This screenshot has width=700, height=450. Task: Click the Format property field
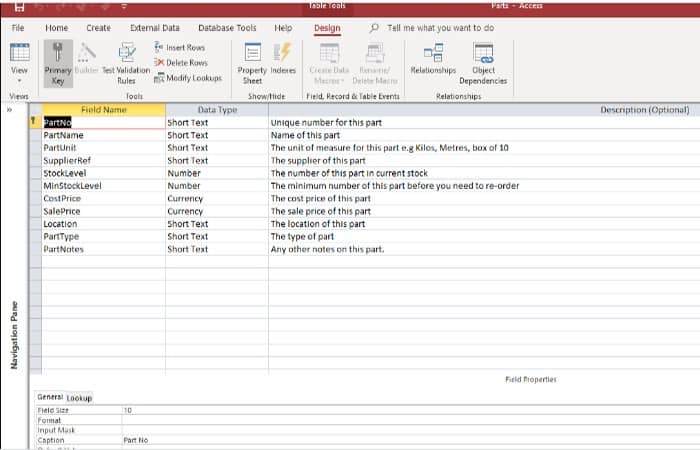411,420
